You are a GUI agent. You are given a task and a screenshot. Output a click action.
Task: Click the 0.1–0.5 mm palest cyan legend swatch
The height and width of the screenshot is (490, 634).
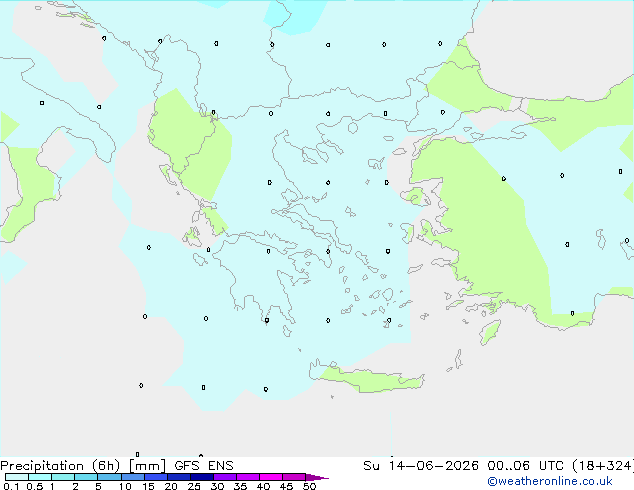[x=17, y=477]
